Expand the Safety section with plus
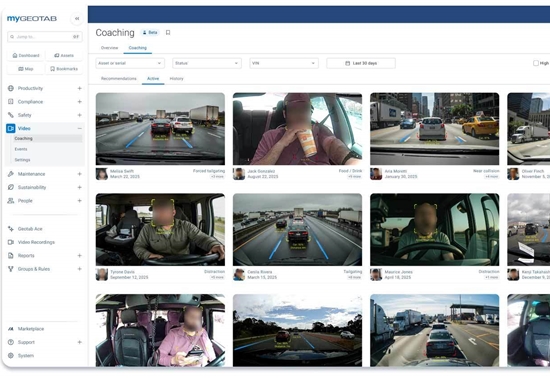This screenshot has width=550, height=378. [80, 115]
